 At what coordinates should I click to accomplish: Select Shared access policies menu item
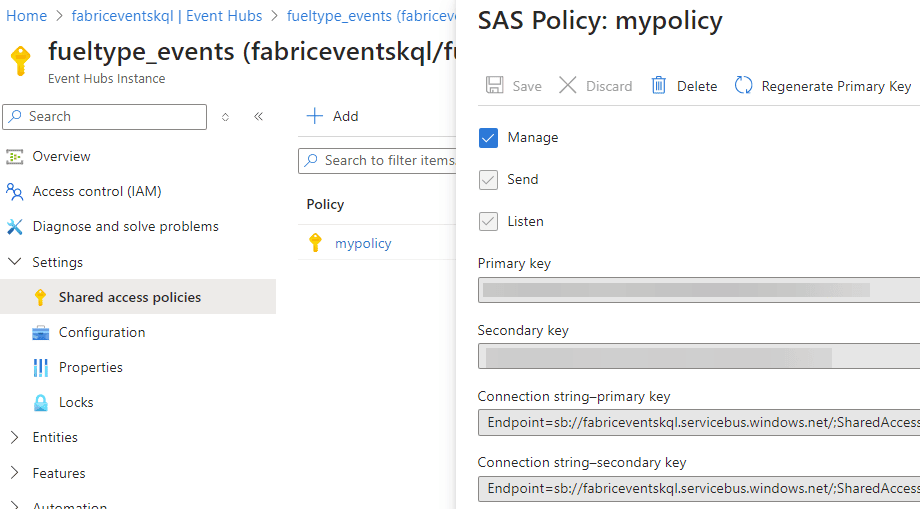[x=138, y=297]
